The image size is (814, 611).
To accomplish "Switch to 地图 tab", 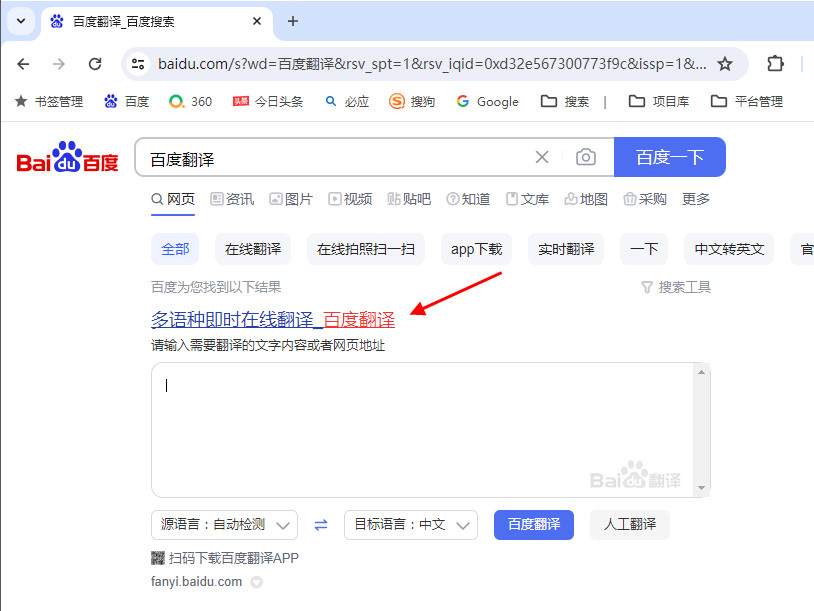I will [x=586, y=199].
